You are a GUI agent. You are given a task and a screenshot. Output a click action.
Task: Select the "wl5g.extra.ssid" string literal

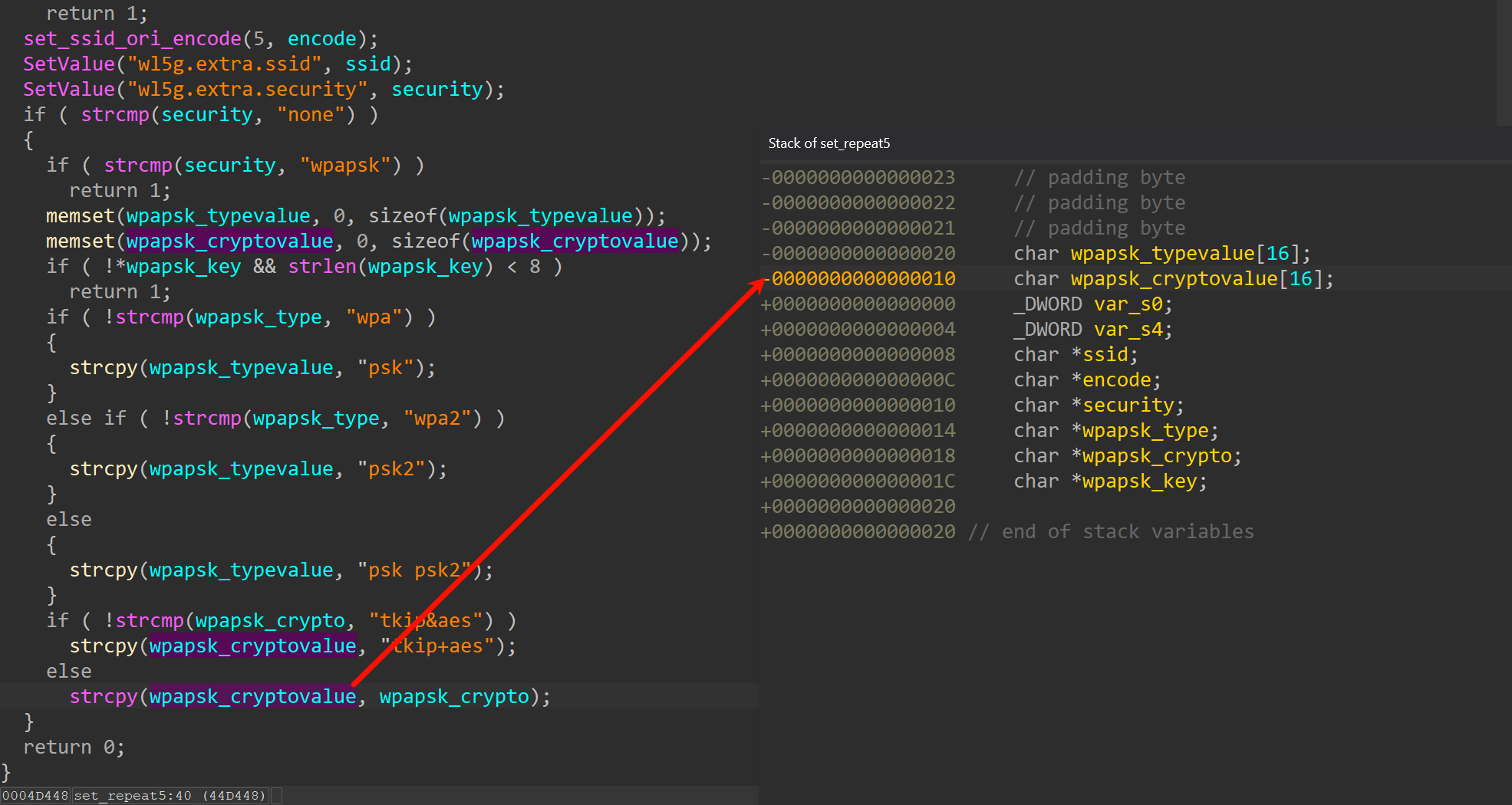click(224, 64)
